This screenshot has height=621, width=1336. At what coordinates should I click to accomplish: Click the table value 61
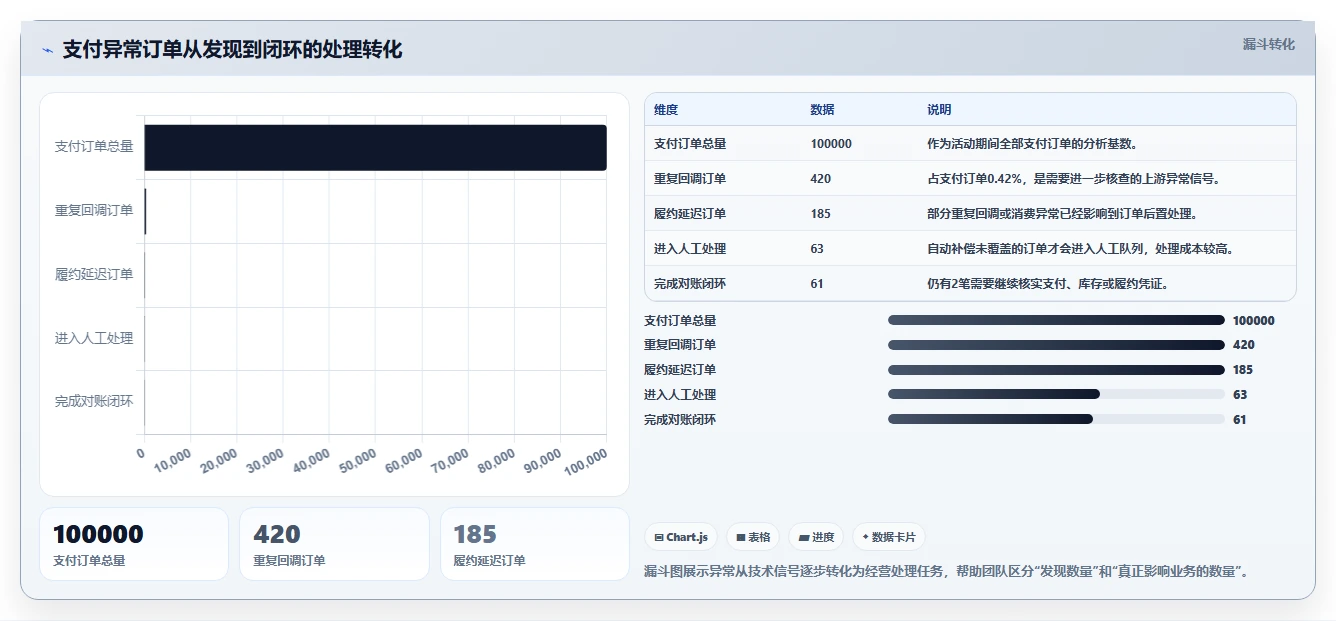click(x=817, y=284)
